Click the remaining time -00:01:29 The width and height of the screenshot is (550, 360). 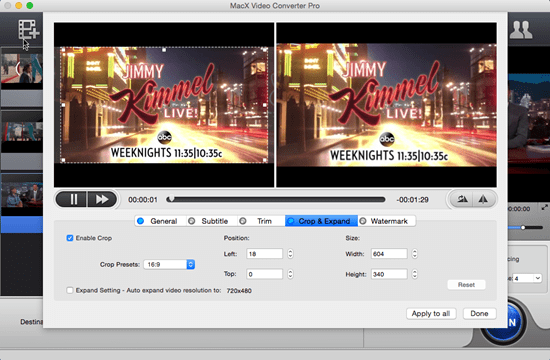(412, 200)
